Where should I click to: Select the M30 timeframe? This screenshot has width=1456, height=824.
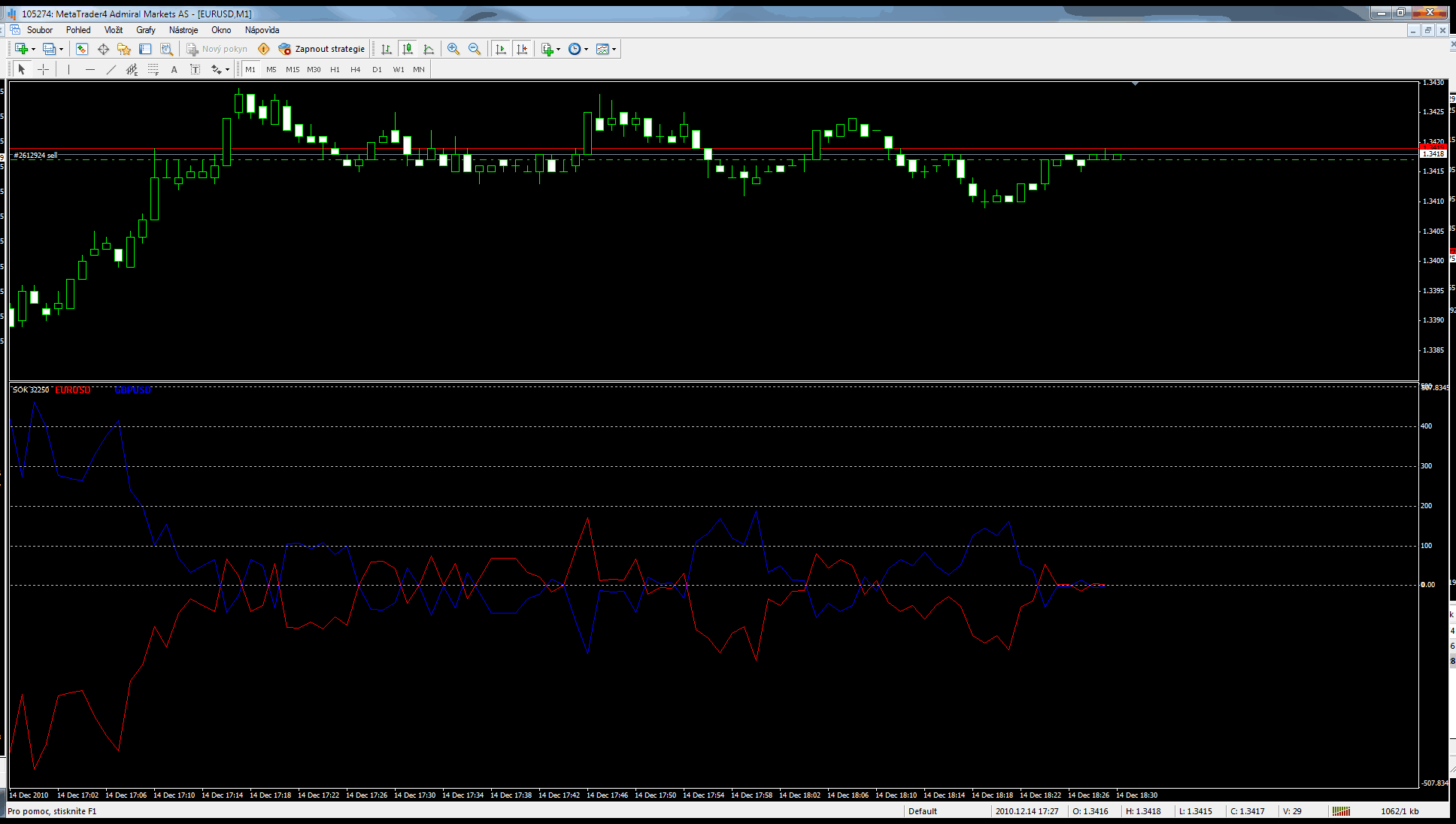tap(314, 69)
